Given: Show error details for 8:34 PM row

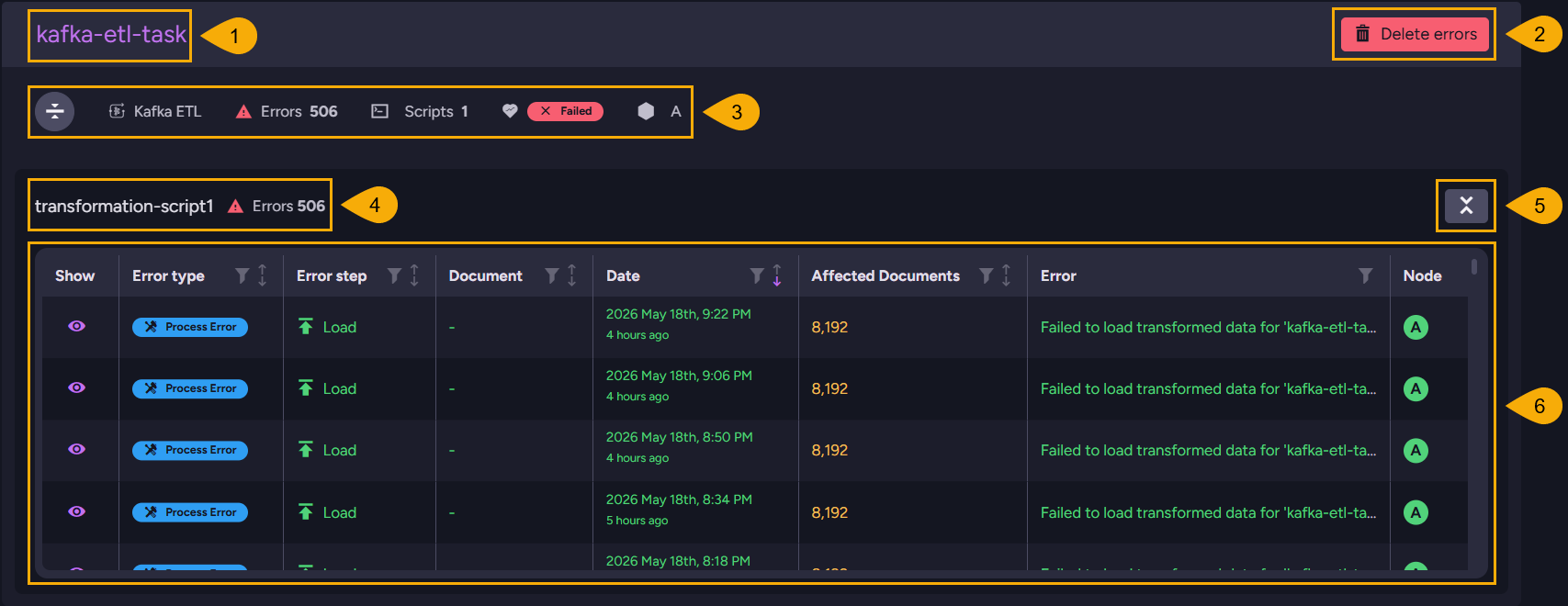Looking at the screenshot, I should pos(77,511).
